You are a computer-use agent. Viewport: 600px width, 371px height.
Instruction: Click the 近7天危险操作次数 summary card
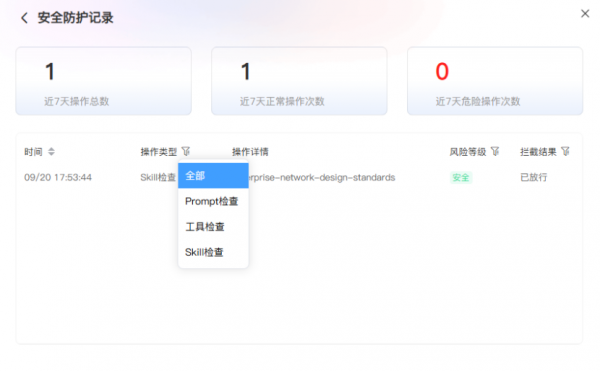point(495,81)
